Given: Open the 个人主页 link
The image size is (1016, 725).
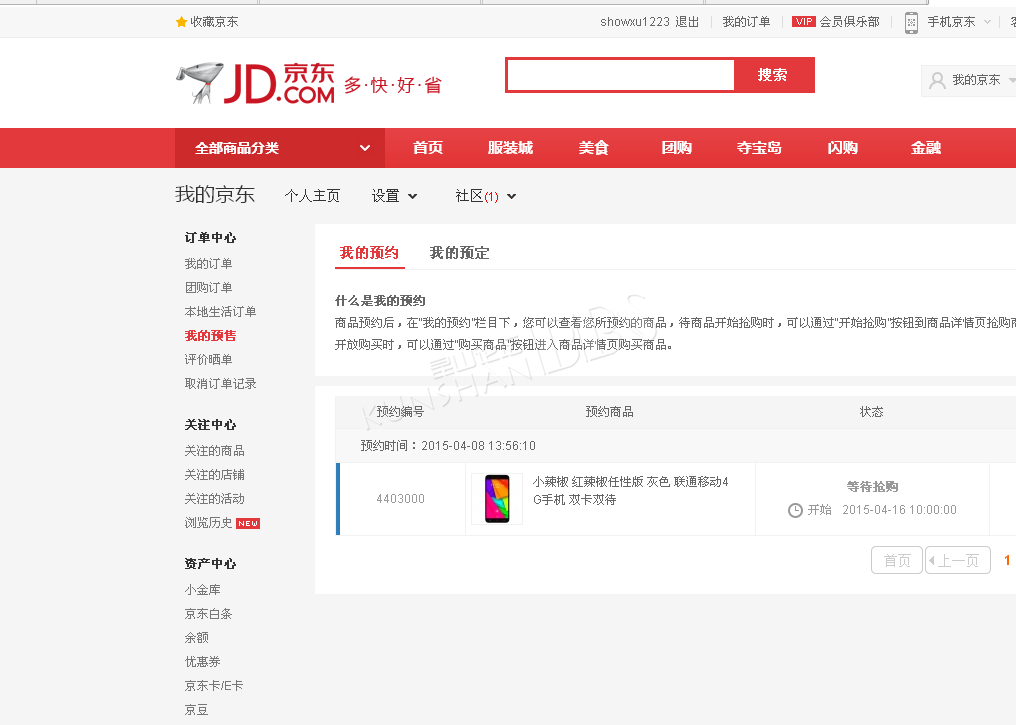Looking at the screenshot, I should tap(312, 196).
